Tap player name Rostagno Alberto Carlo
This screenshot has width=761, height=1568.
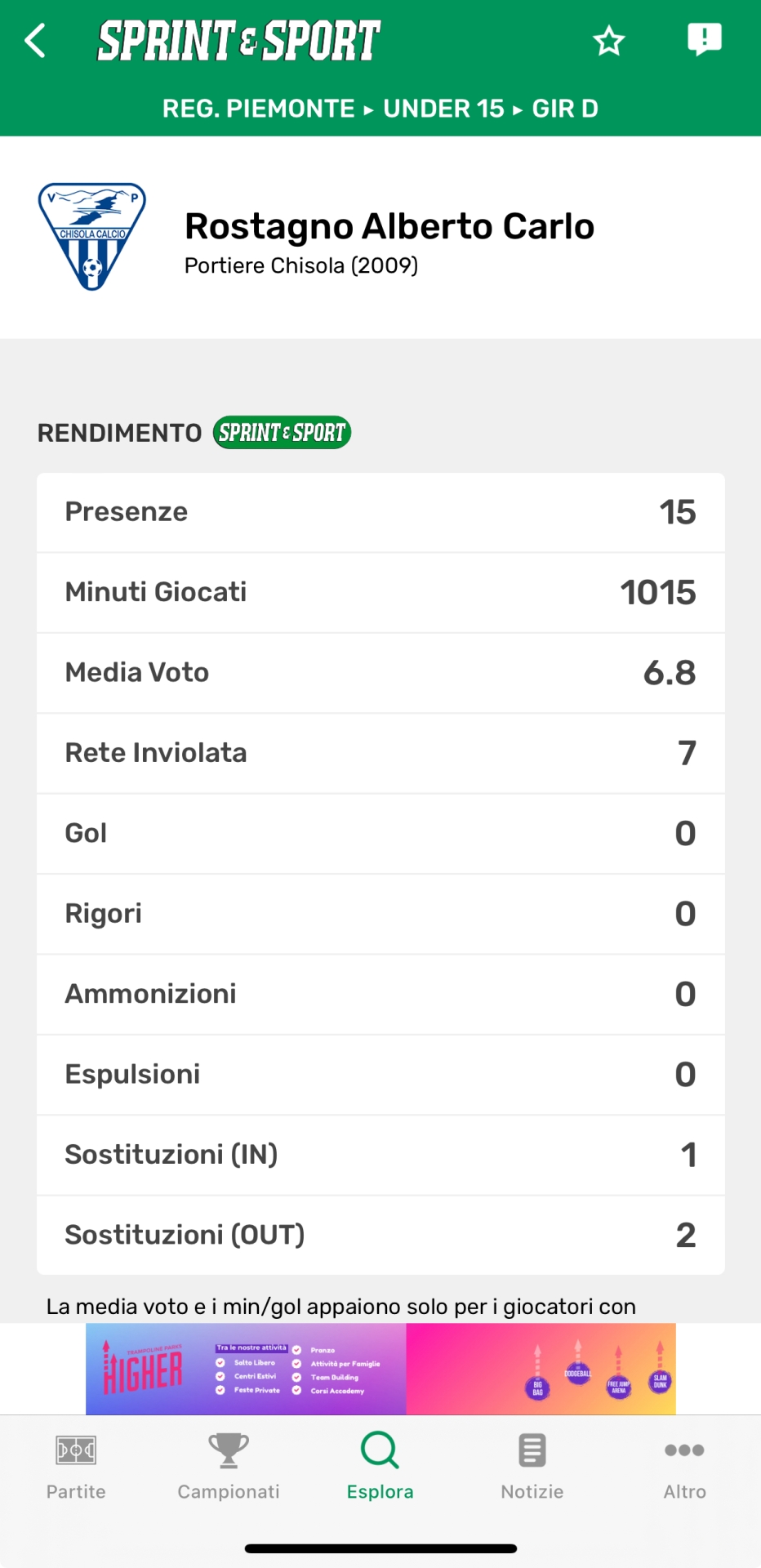389,226
